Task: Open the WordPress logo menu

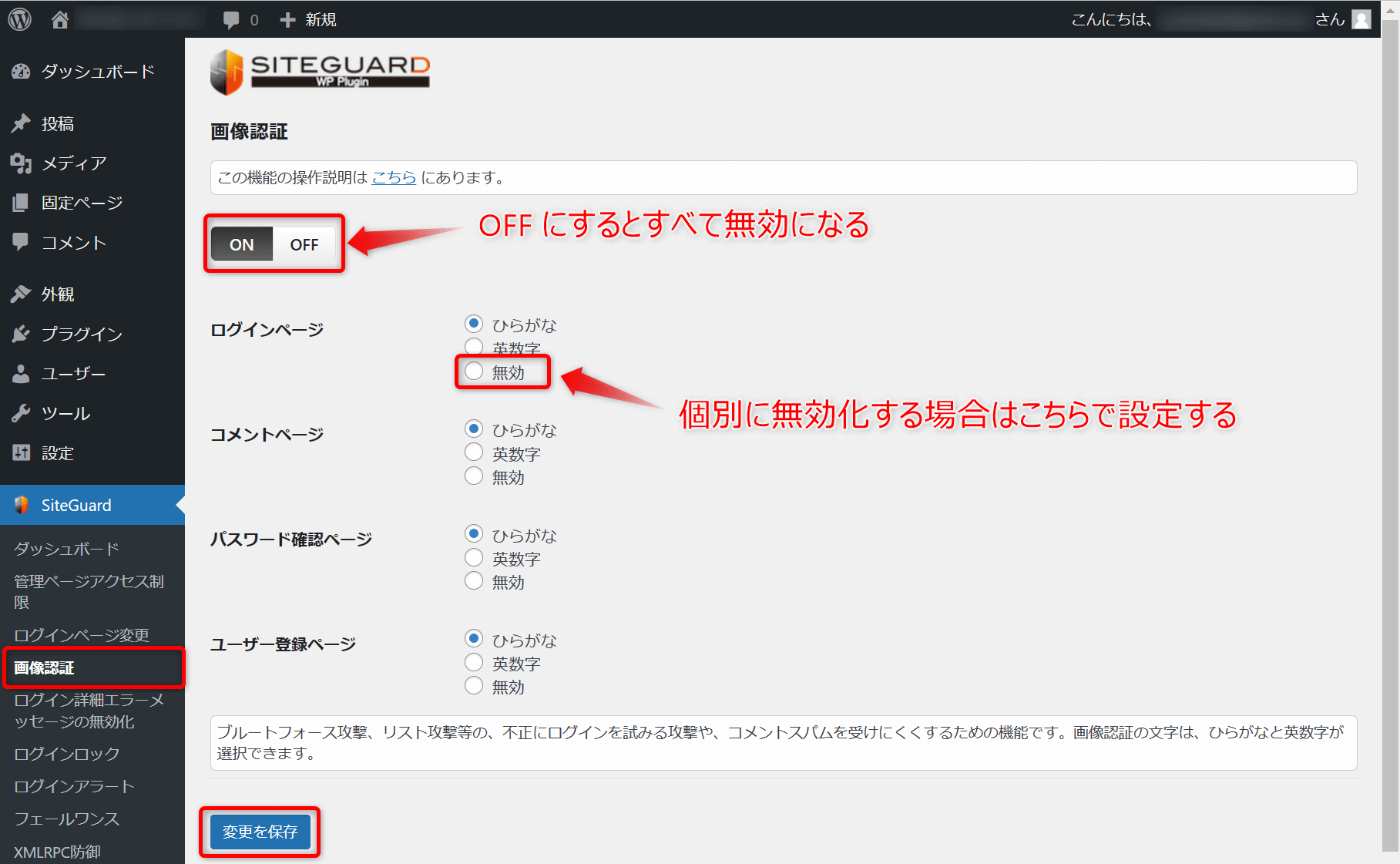Action: click(x=20, y=19)
